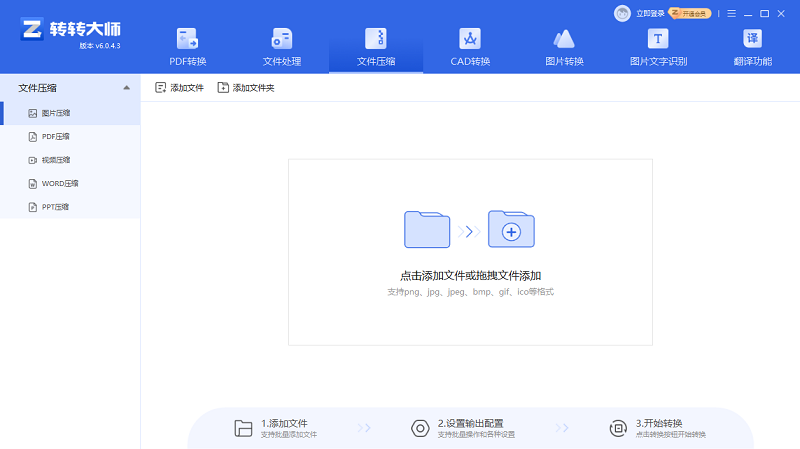The image size is (800, 449).
Task: Click the add-folder plus icon in drop area
Action: click(511, 230)
